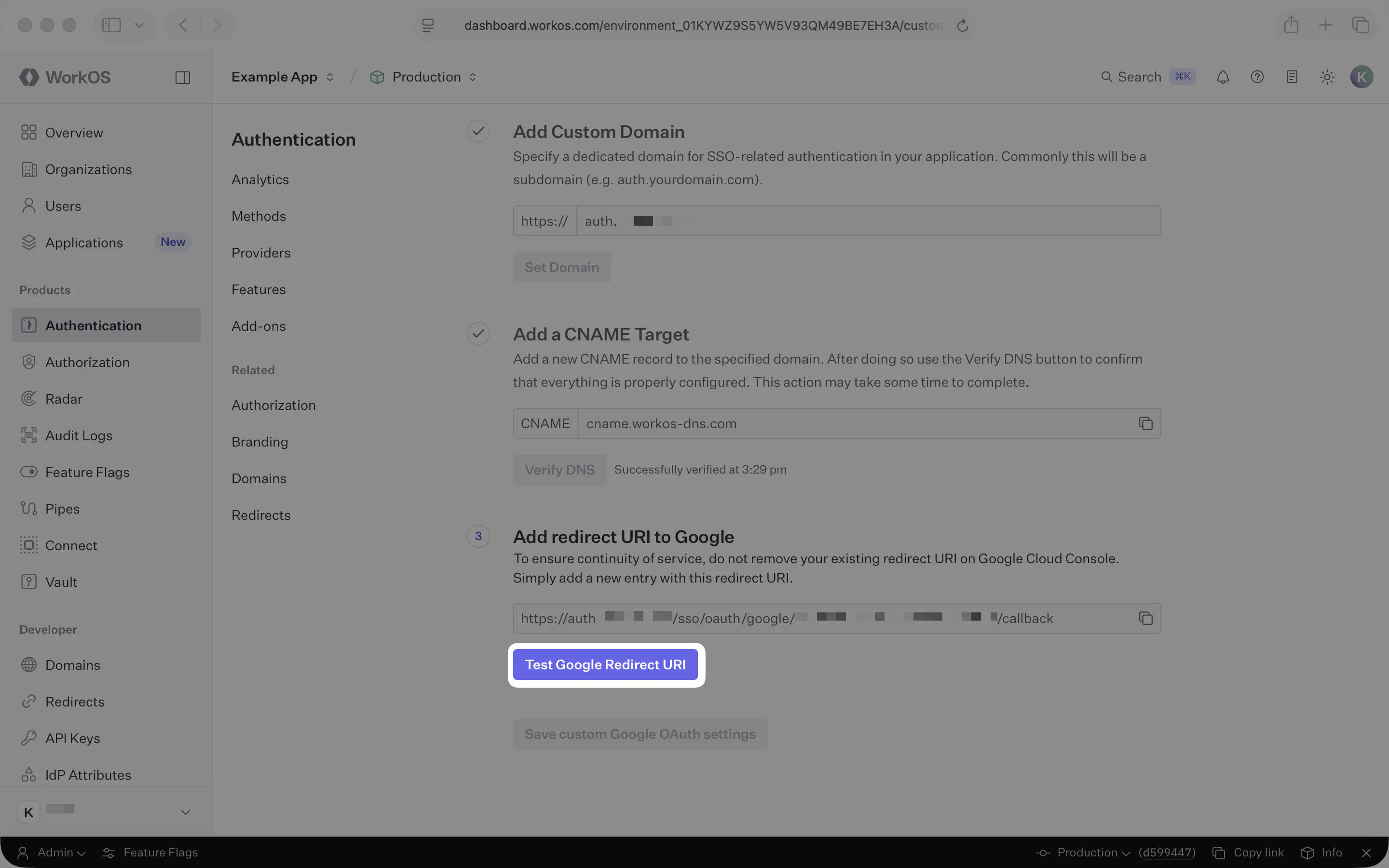The width and height of the screenshot is (1389, 868).
Task: Open Radar in sidebar
Action: [x=106, y=399]
